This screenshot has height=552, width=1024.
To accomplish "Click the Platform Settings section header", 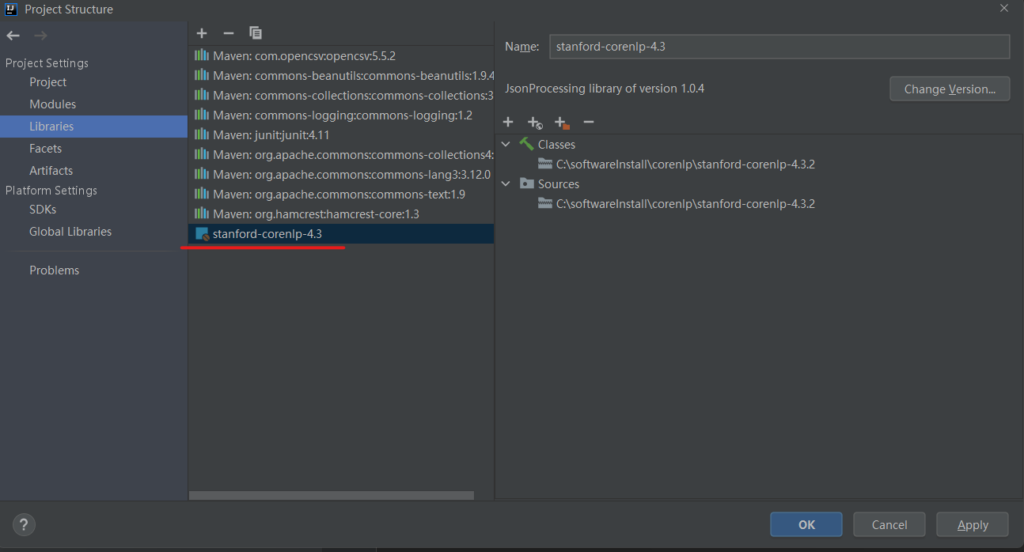I will tap(51, 190).
